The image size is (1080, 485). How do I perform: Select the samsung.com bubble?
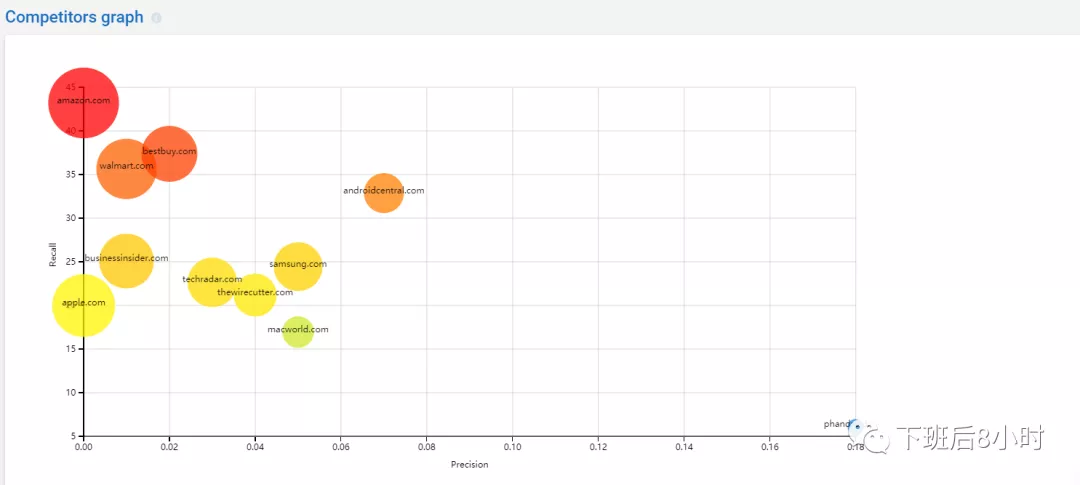click(298, 266)
